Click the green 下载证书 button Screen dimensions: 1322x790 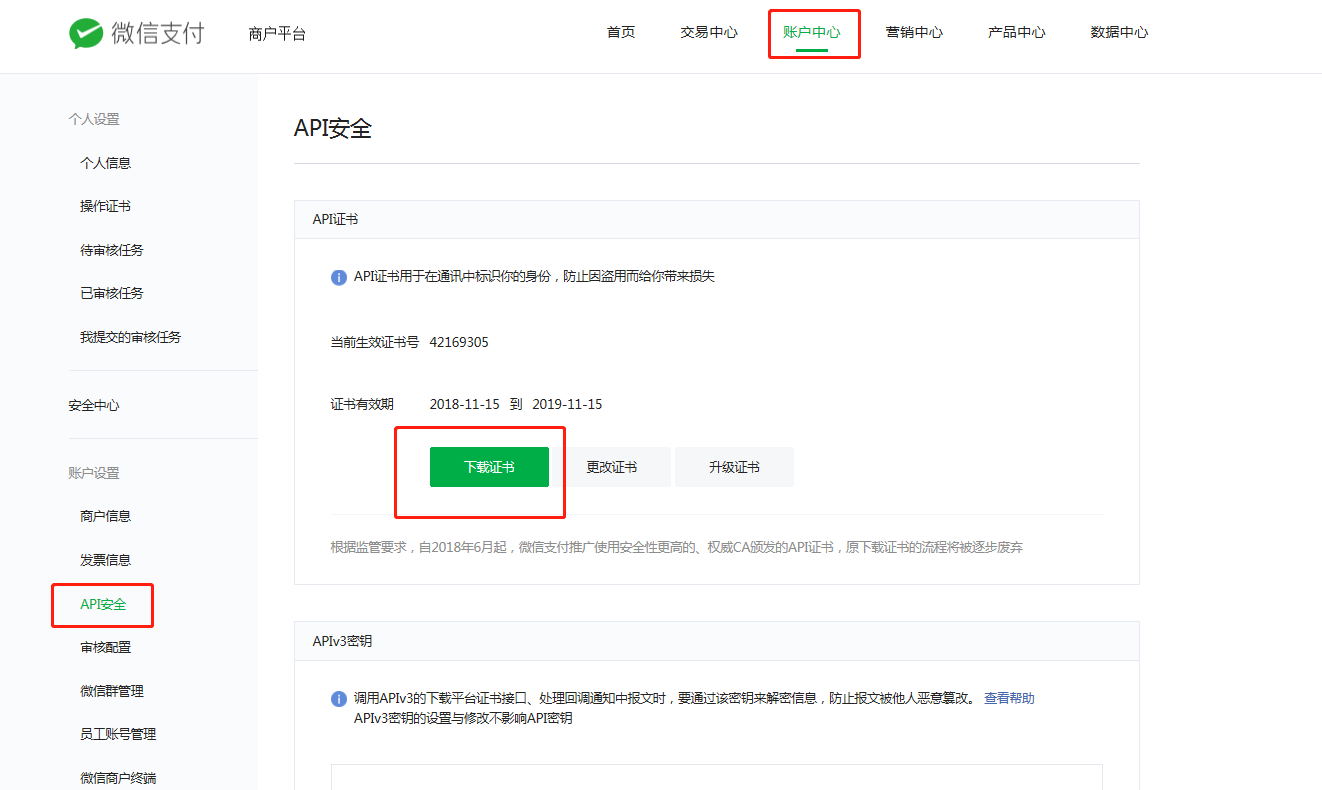point(489,467)
